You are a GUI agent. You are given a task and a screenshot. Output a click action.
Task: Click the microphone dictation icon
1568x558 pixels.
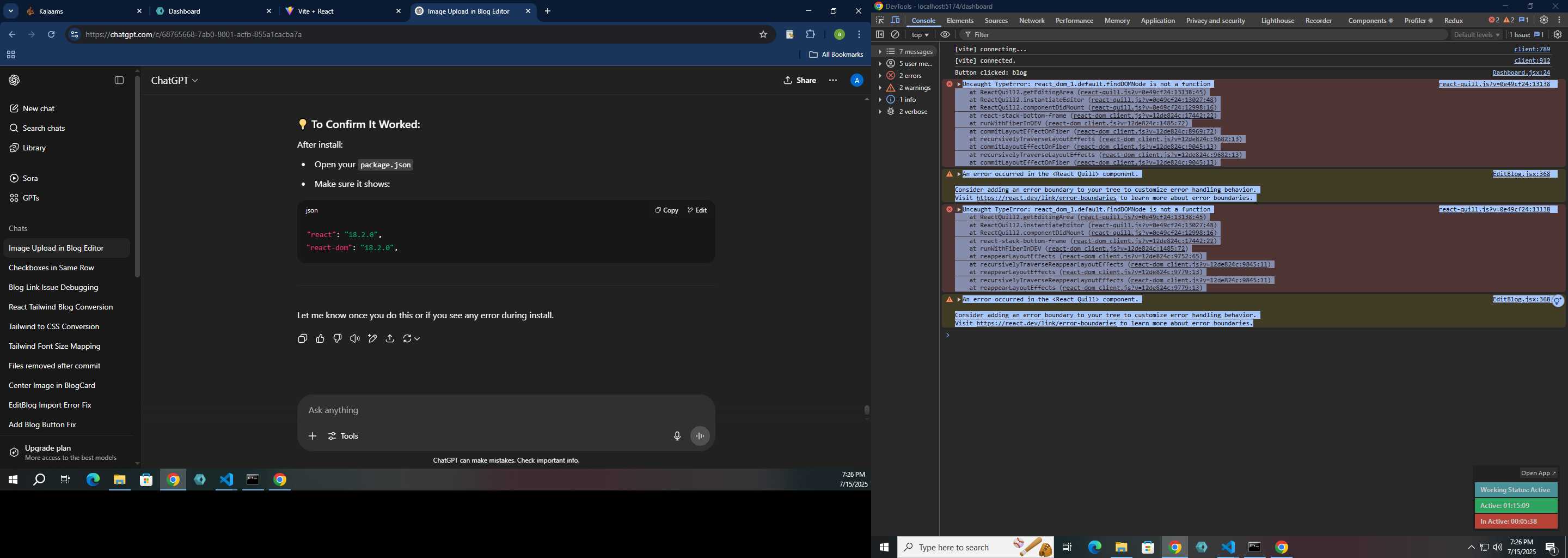pos(677,436)
